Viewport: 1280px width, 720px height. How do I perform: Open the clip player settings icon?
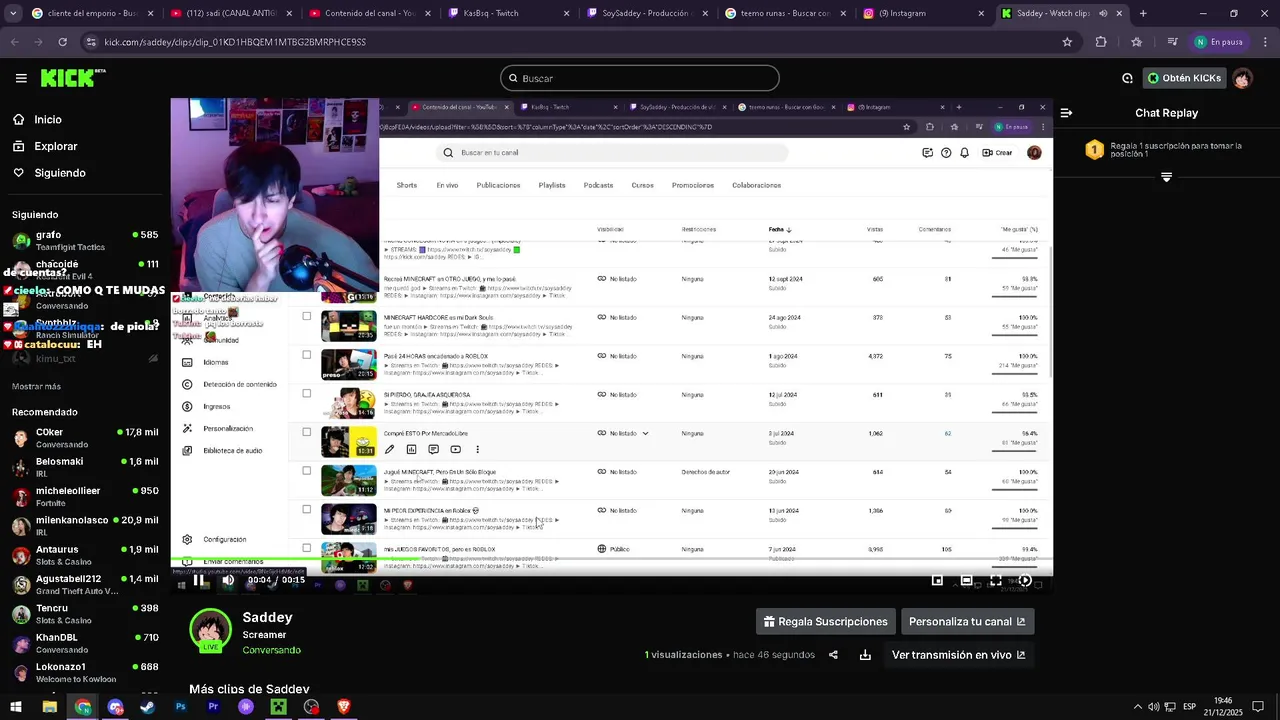pos(1025,580)
